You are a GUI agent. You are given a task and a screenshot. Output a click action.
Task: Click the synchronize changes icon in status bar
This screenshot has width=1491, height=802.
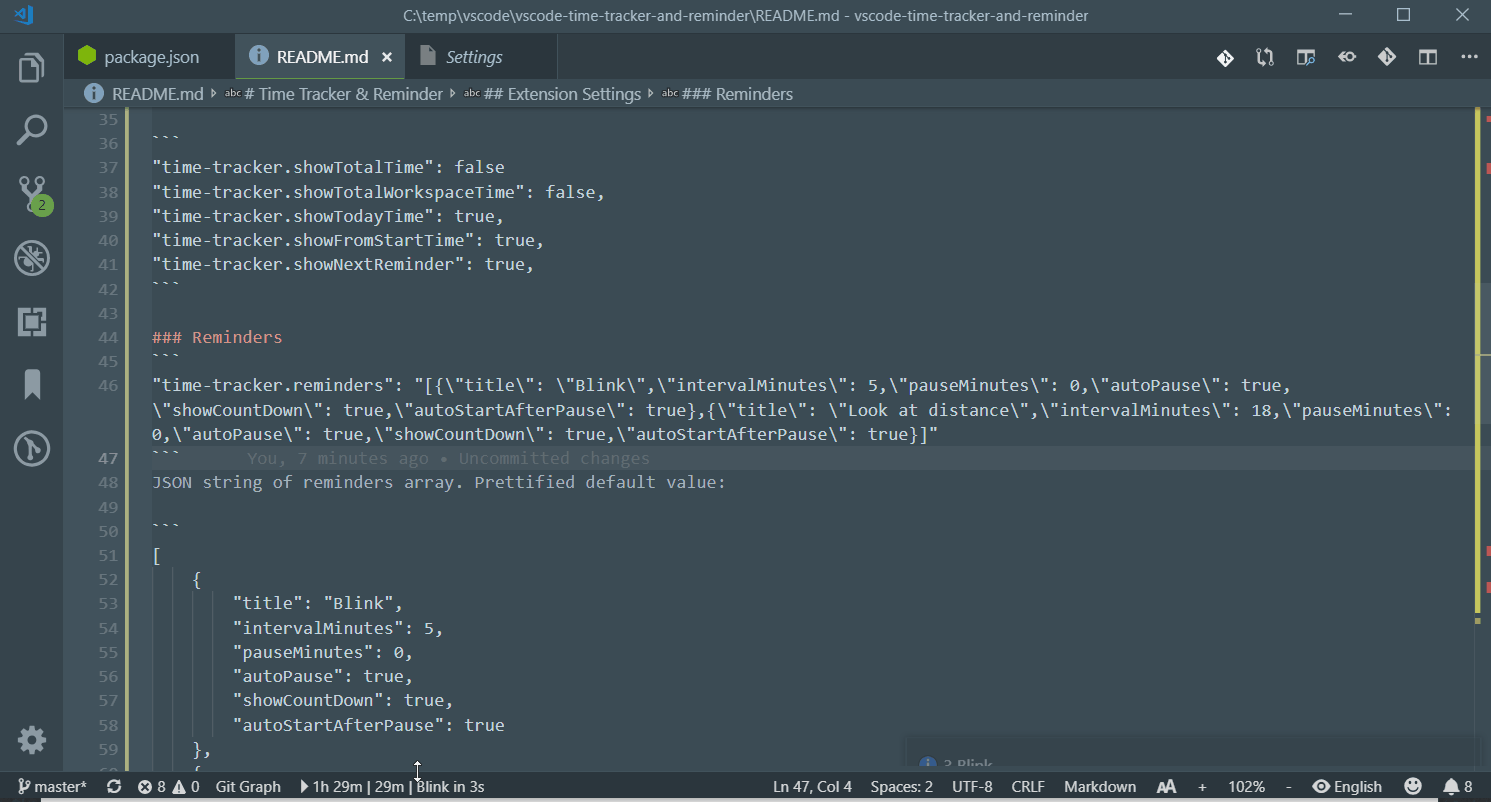tap(114, 786)
